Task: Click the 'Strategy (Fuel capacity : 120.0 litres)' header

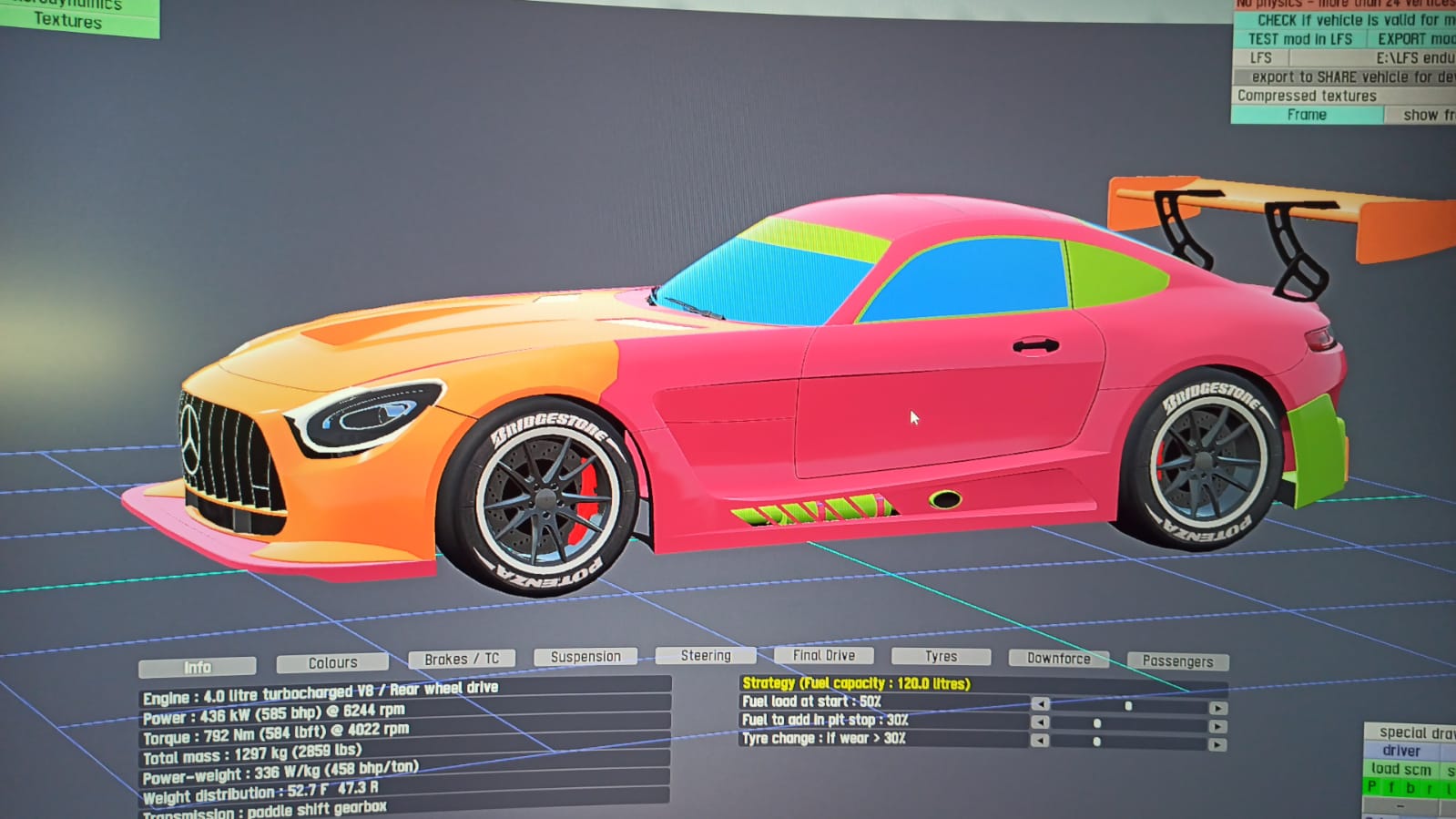Action: (x=856, y=683)
